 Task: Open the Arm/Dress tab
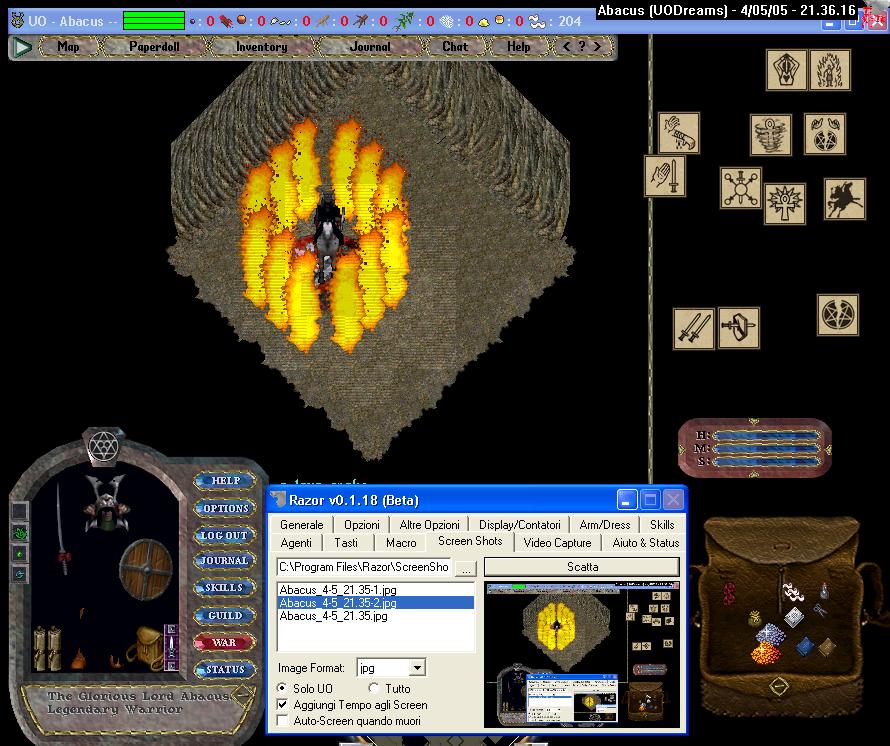pyautogui.click(x=605, y=525)
